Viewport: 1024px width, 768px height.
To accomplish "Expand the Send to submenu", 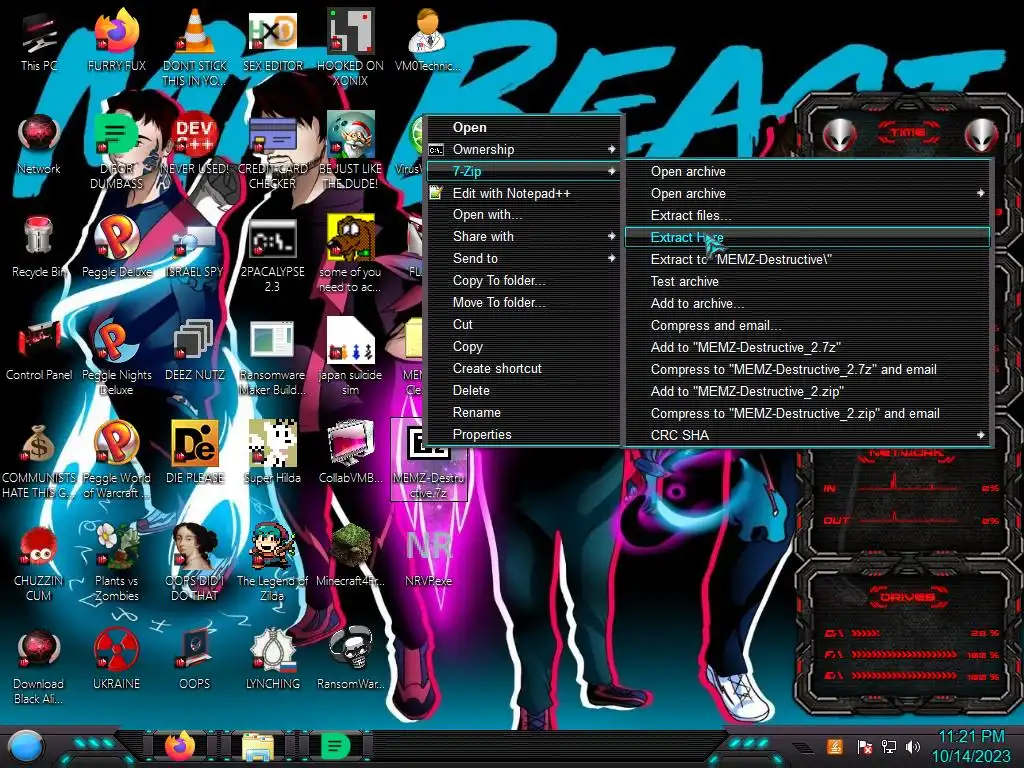I will [x=524, y=259].
